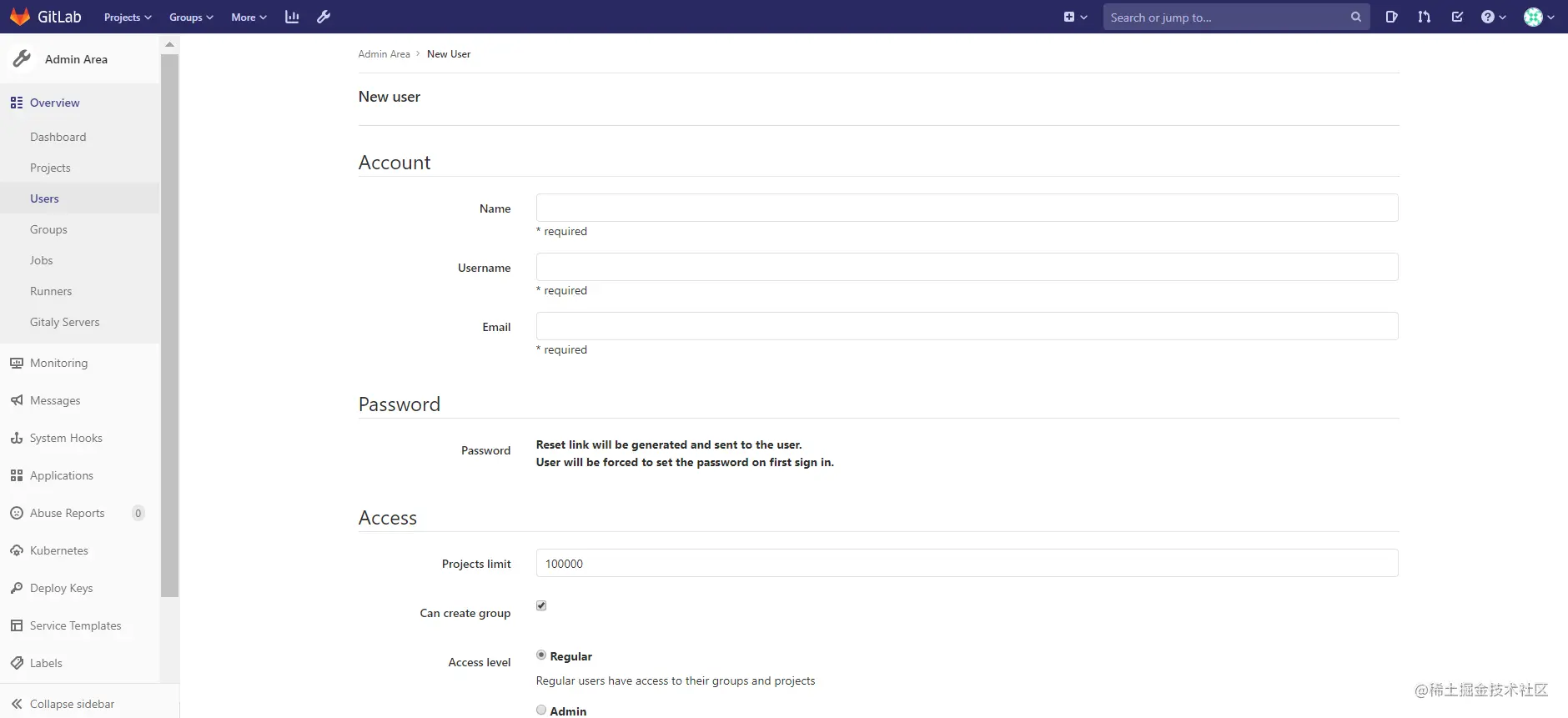The width and height of the screenshot is (1568, 718).
Task: Click the Admin Area breadcrumb link
Action: pyautogui.click(x=384, y=54)
